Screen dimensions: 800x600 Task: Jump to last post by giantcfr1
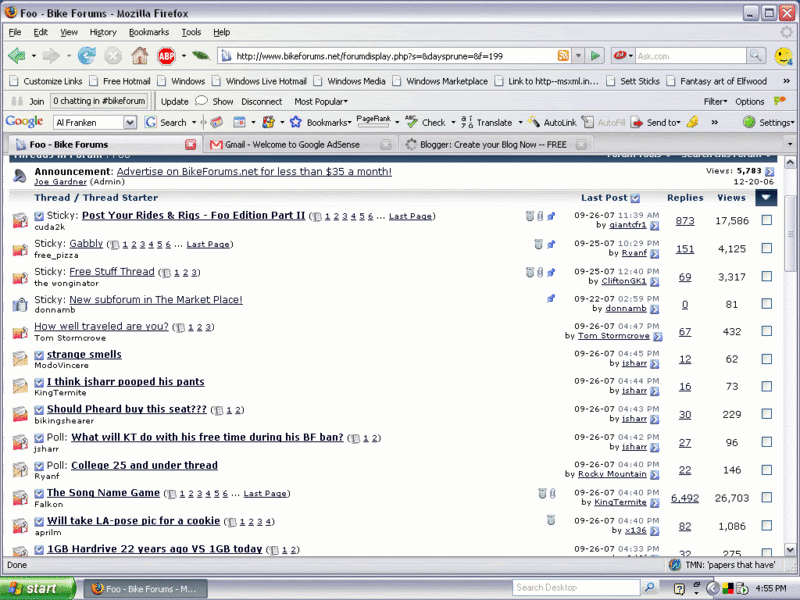pyautogui.click(x=655, y=226)
